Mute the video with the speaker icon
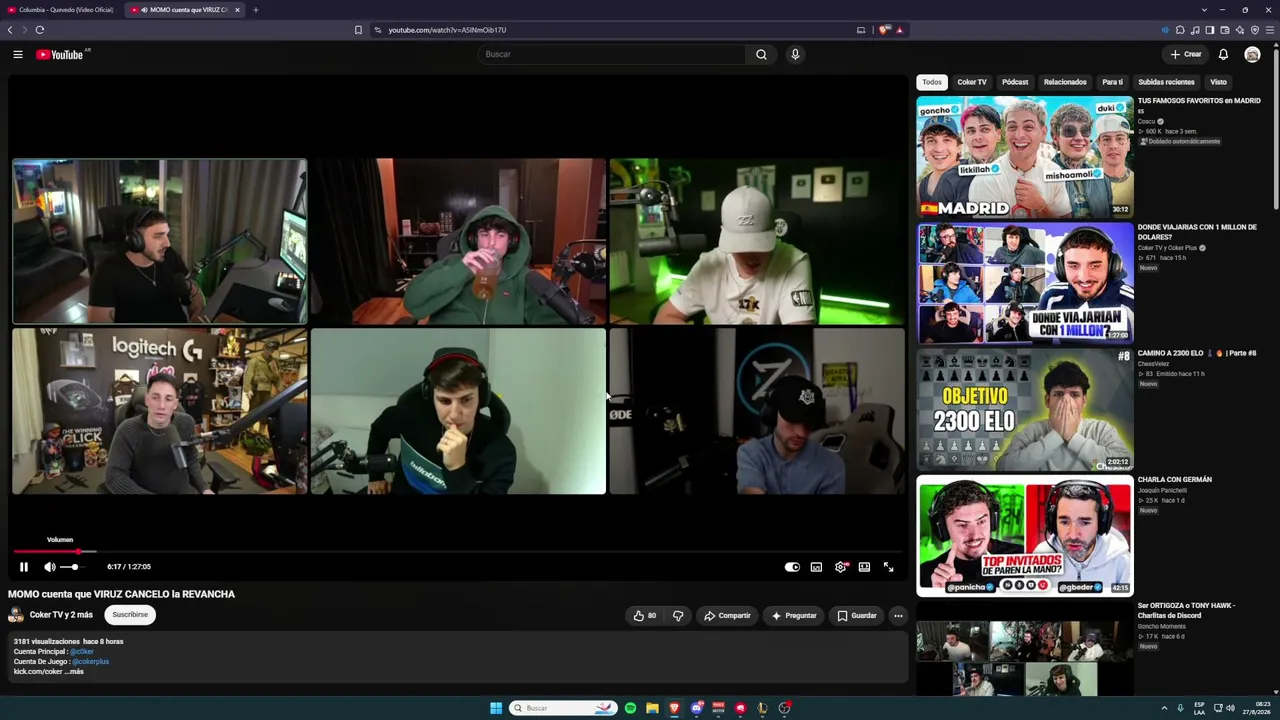This screenshot has width=1280, height=720. click(50, 567)
